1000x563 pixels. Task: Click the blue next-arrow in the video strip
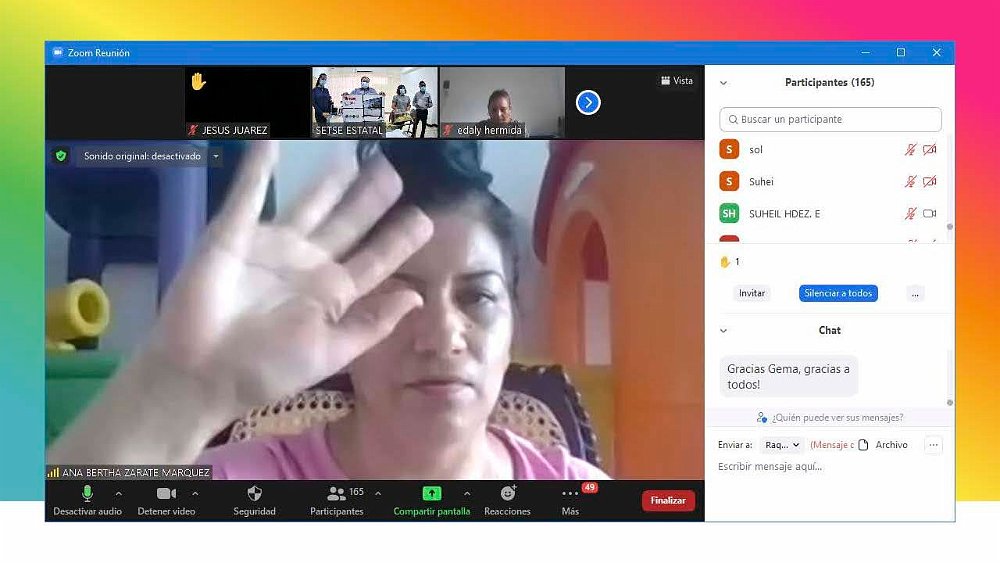coord(588,102)
